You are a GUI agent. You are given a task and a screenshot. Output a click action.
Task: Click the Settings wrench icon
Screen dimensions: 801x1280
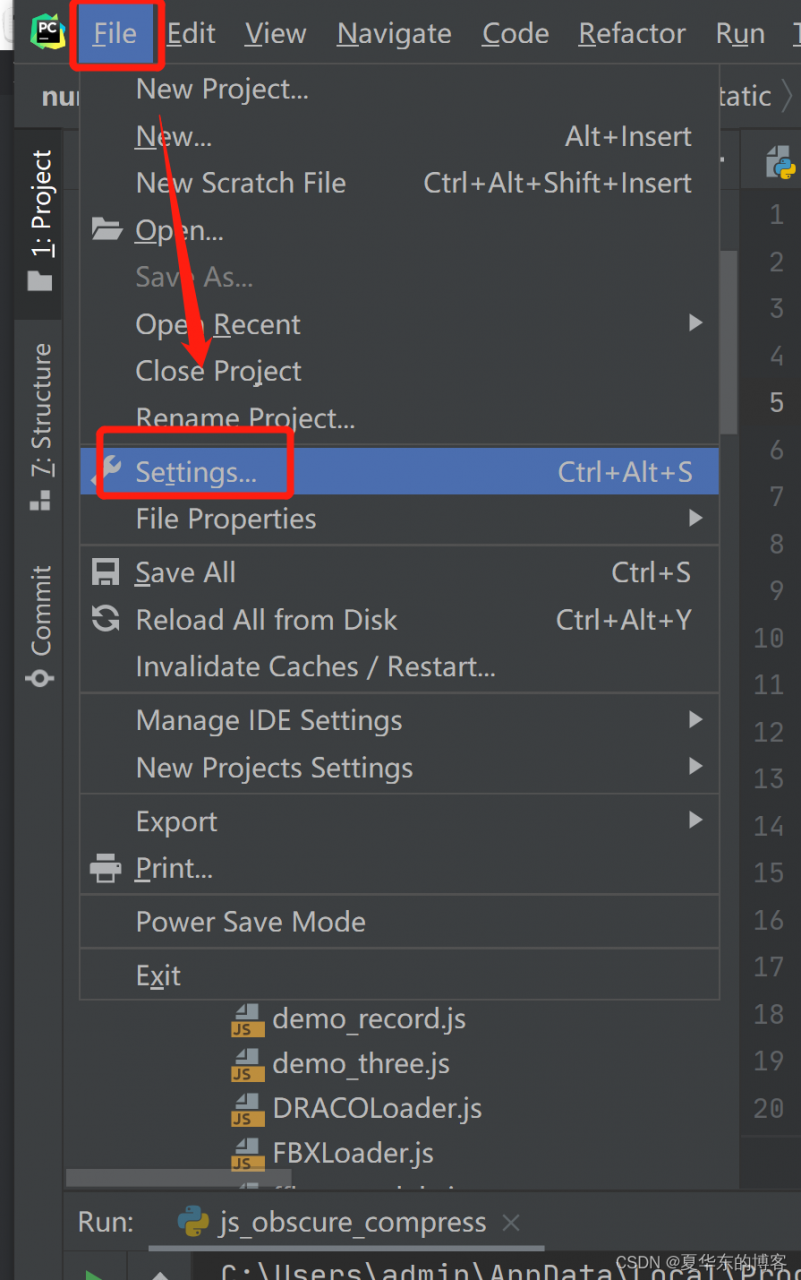[x=107, y=472]
